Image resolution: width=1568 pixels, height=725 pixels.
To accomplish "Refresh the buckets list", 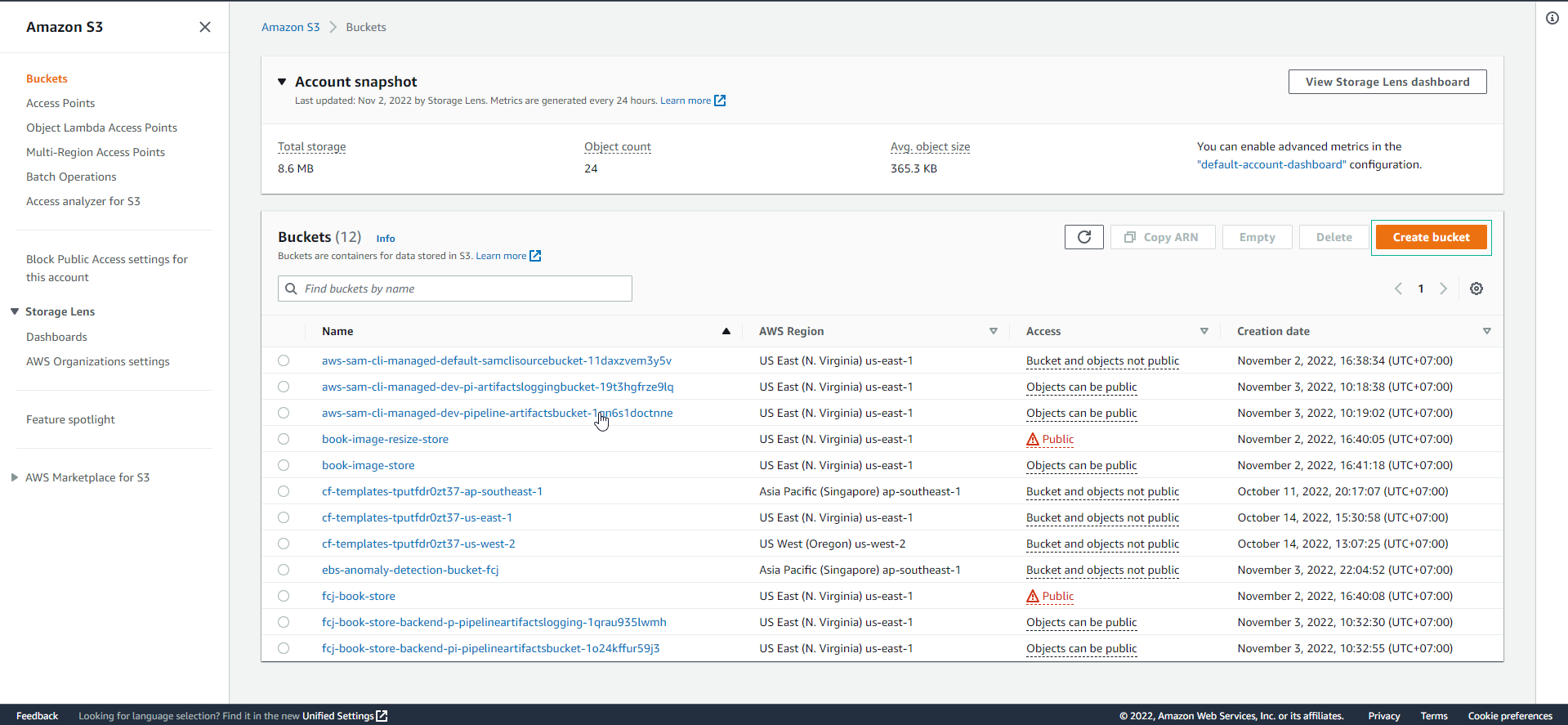I will click(x=1084, y=237).
